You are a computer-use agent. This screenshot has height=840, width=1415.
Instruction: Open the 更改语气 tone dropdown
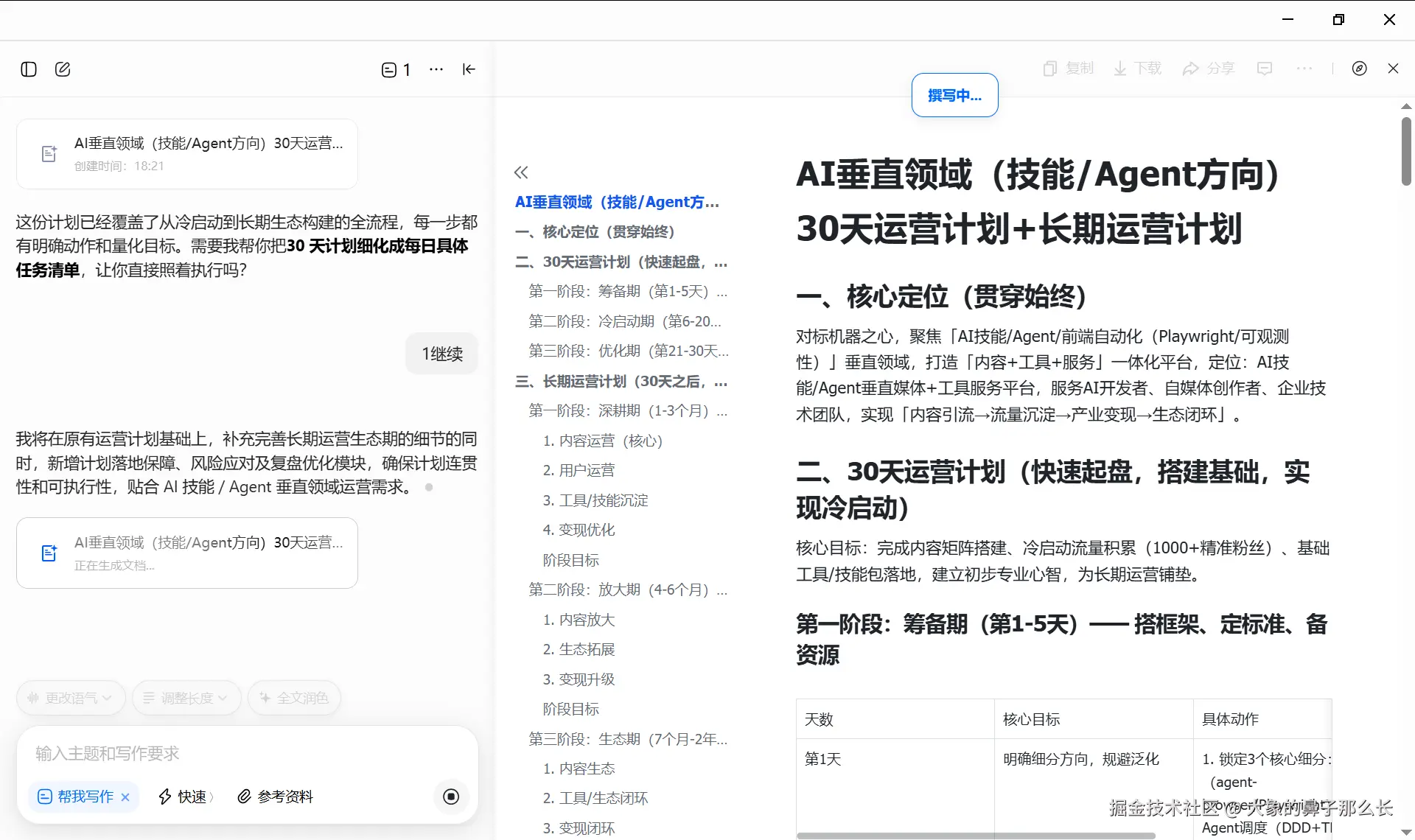point(70,698)
